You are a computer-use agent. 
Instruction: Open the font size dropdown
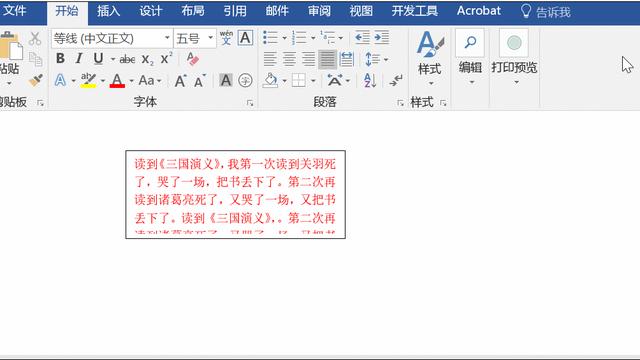(210, 38)
